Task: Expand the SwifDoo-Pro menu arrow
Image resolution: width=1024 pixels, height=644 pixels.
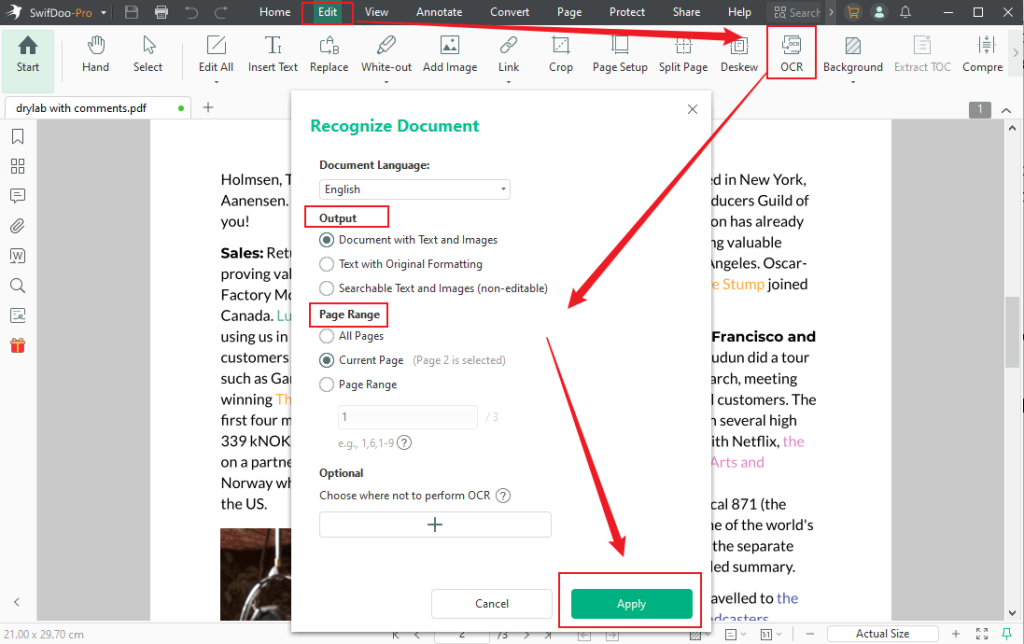Action: (x=103, y=12)
